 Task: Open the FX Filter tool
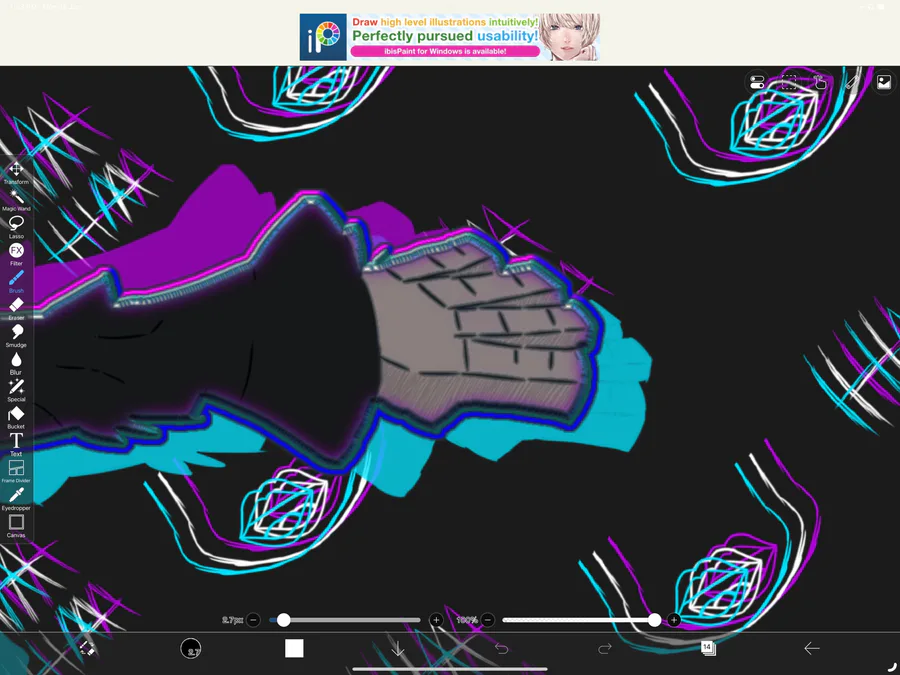click(x=16, y=254)
